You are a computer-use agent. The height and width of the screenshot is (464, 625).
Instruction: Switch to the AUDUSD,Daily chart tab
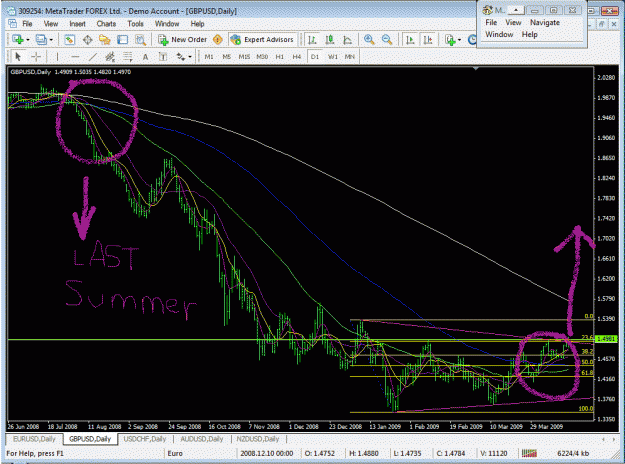coord(201,439)
